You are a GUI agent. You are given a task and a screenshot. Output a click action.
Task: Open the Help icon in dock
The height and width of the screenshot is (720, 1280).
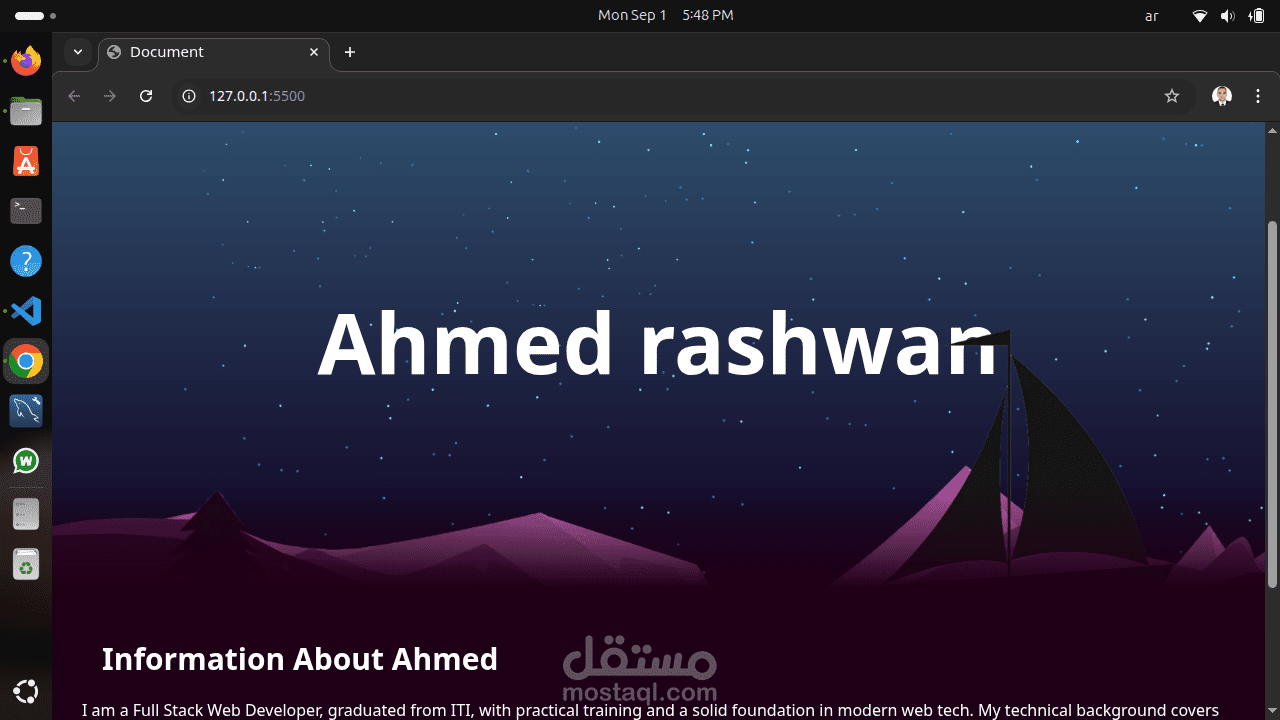[26, 261]
